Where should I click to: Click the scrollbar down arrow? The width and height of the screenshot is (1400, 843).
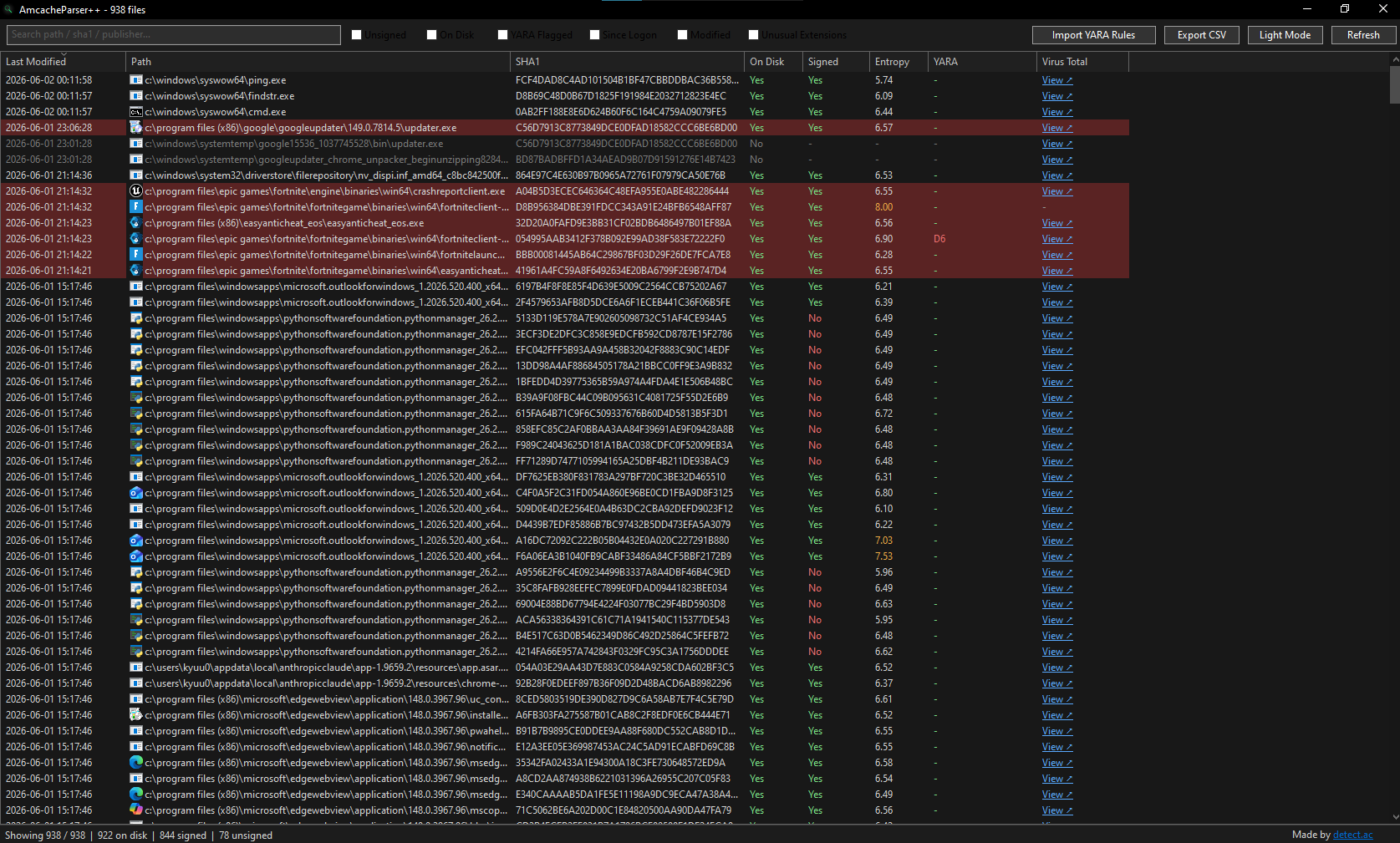pyautogui.click(x=1394, y=817)
